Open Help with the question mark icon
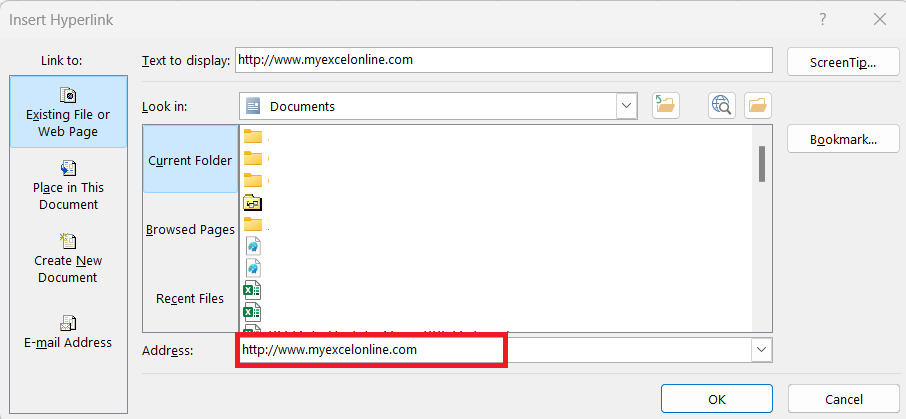906x419 pixels. [x=823, y=20]
